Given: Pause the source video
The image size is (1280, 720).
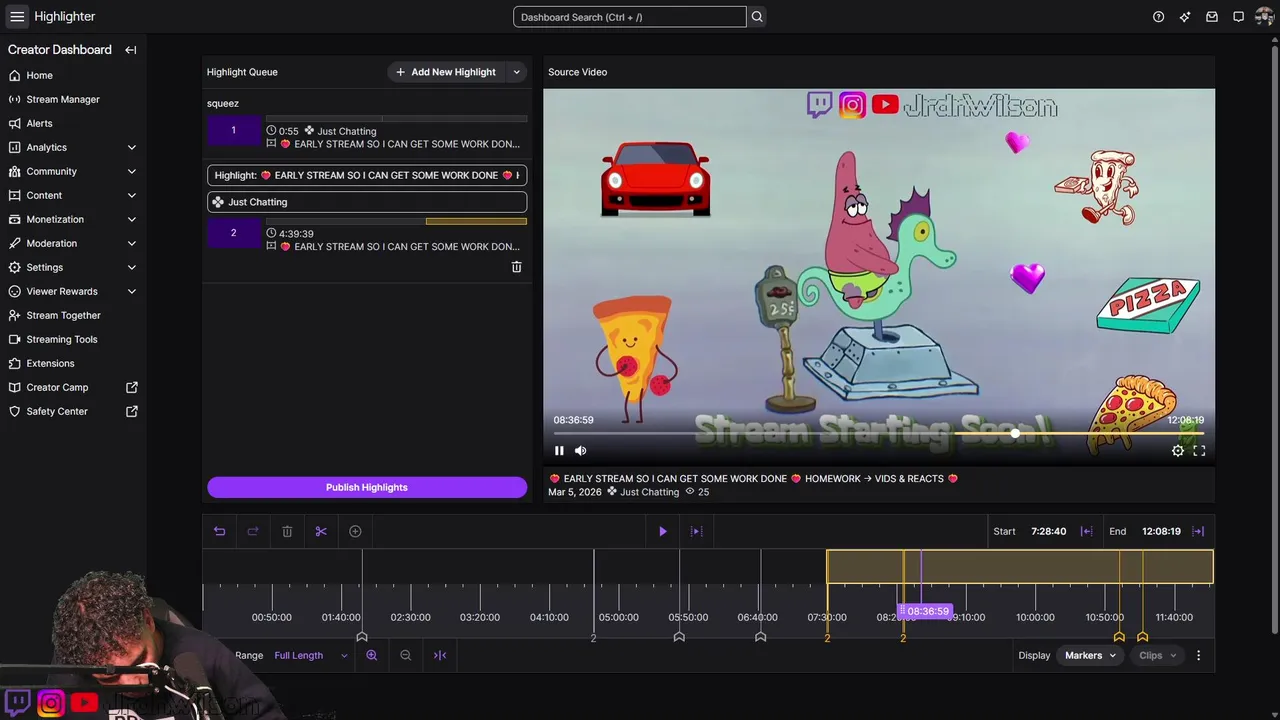Looking at the screenshot, I should [x=559, y=451].
